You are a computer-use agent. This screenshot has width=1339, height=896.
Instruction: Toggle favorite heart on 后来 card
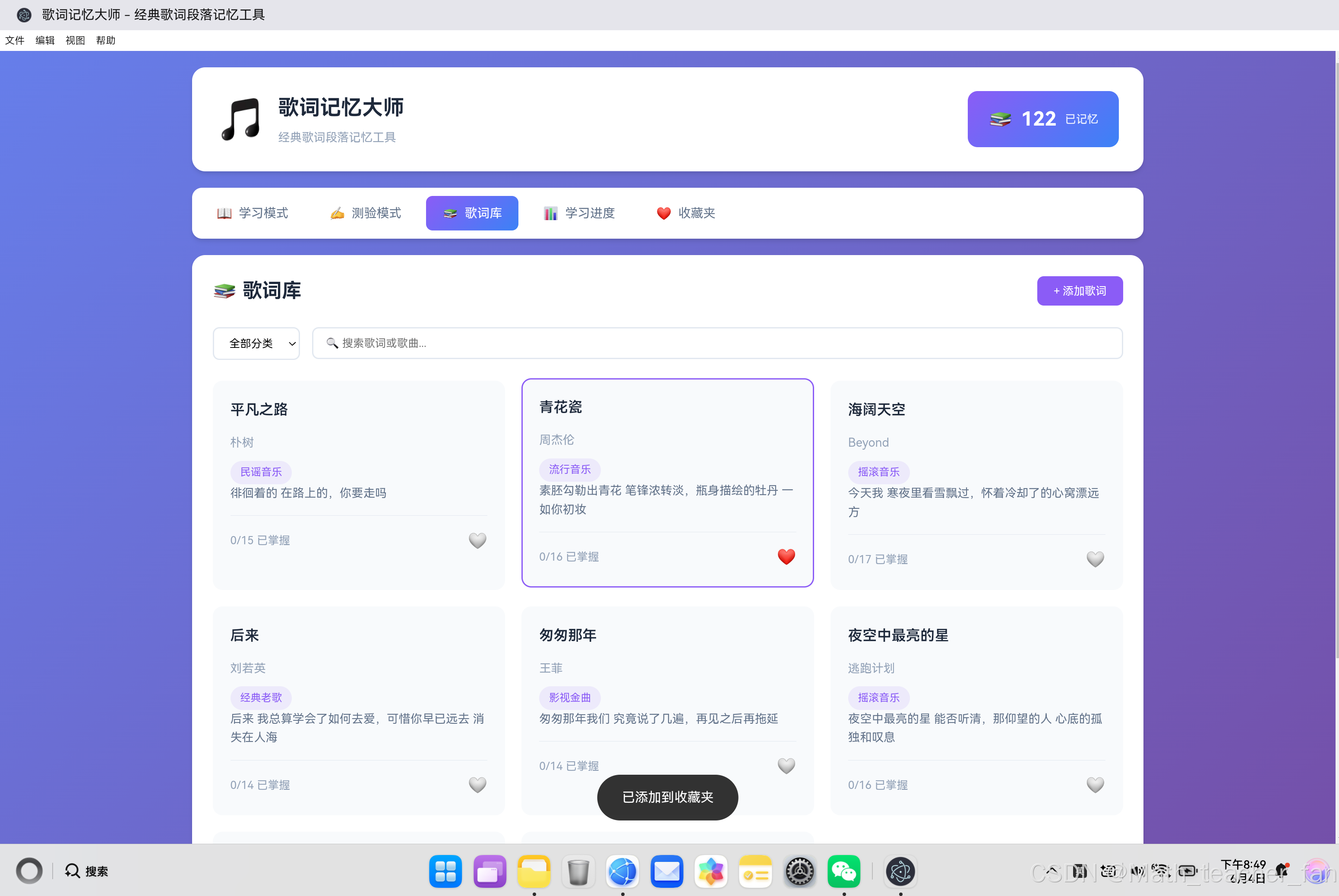click(477, 785)
